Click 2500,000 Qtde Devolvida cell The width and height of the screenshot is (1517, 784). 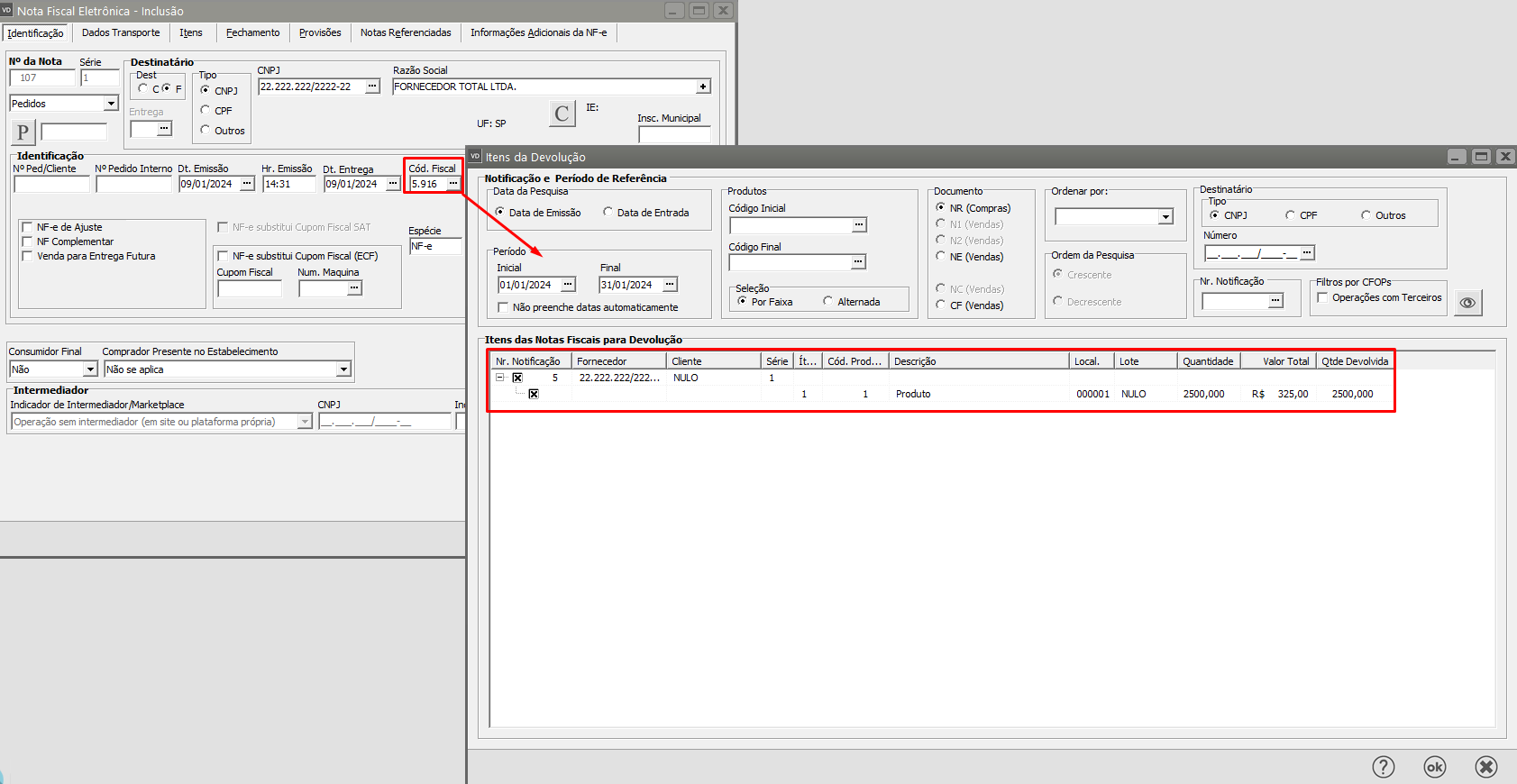[x=1353, y=394]
